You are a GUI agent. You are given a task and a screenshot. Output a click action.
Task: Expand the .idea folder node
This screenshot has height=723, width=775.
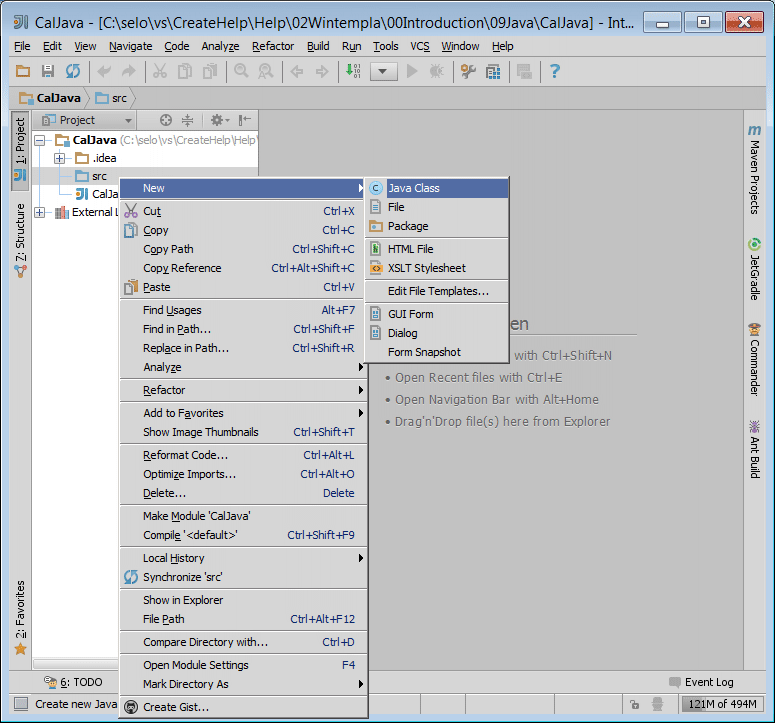click(59, 159)
